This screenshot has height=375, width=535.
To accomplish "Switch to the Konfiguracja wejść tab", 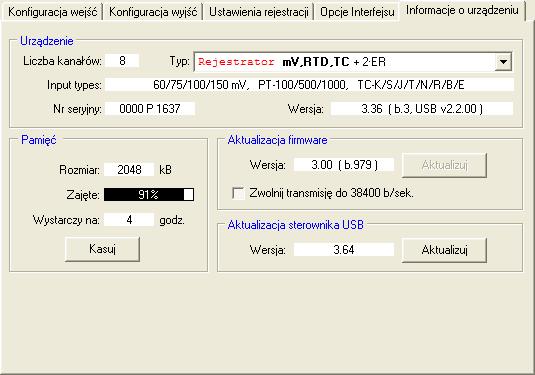I will tap(52, 12).
